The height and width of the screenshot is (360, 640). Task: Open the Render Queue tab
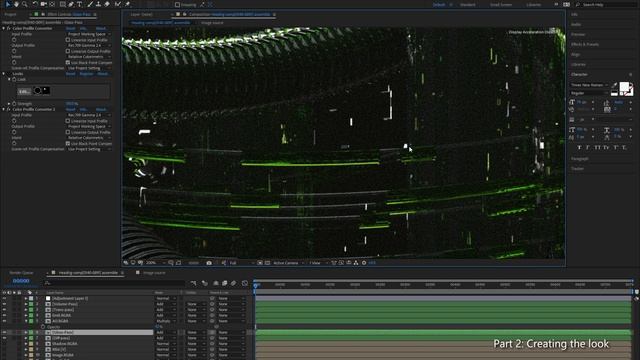(21, 273)
